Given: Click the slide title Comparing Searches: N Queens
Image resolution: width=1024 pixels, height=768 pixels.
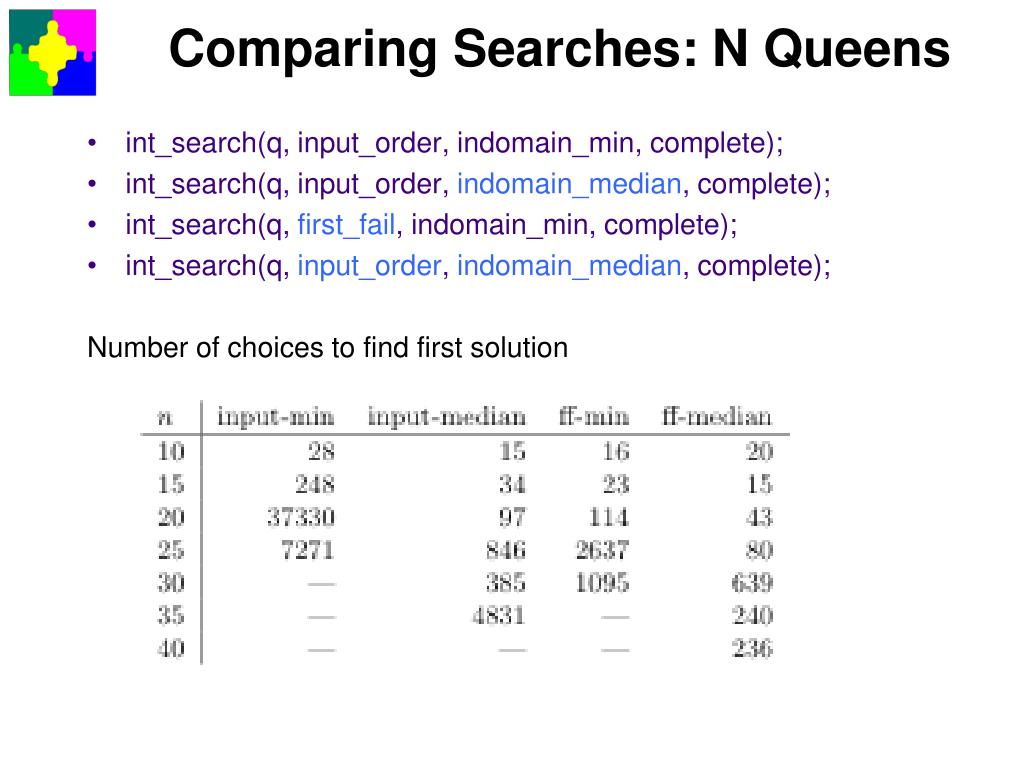Looking at the screenshot, I should pos(559,49).
